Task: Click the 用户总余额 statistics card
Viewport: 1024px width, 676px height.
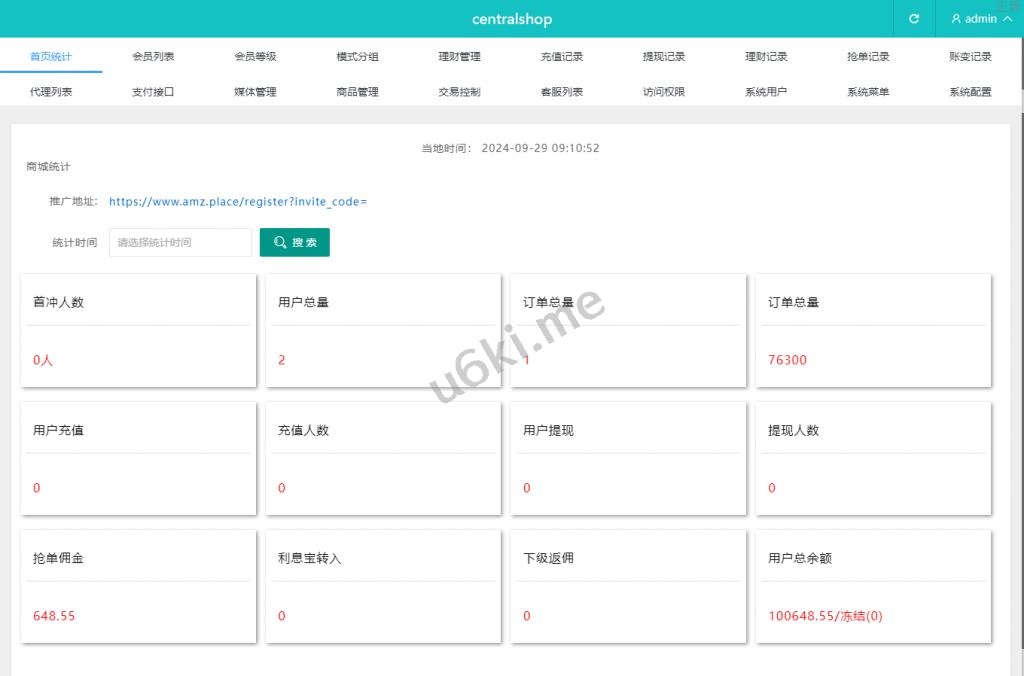Action: point(873,586)
